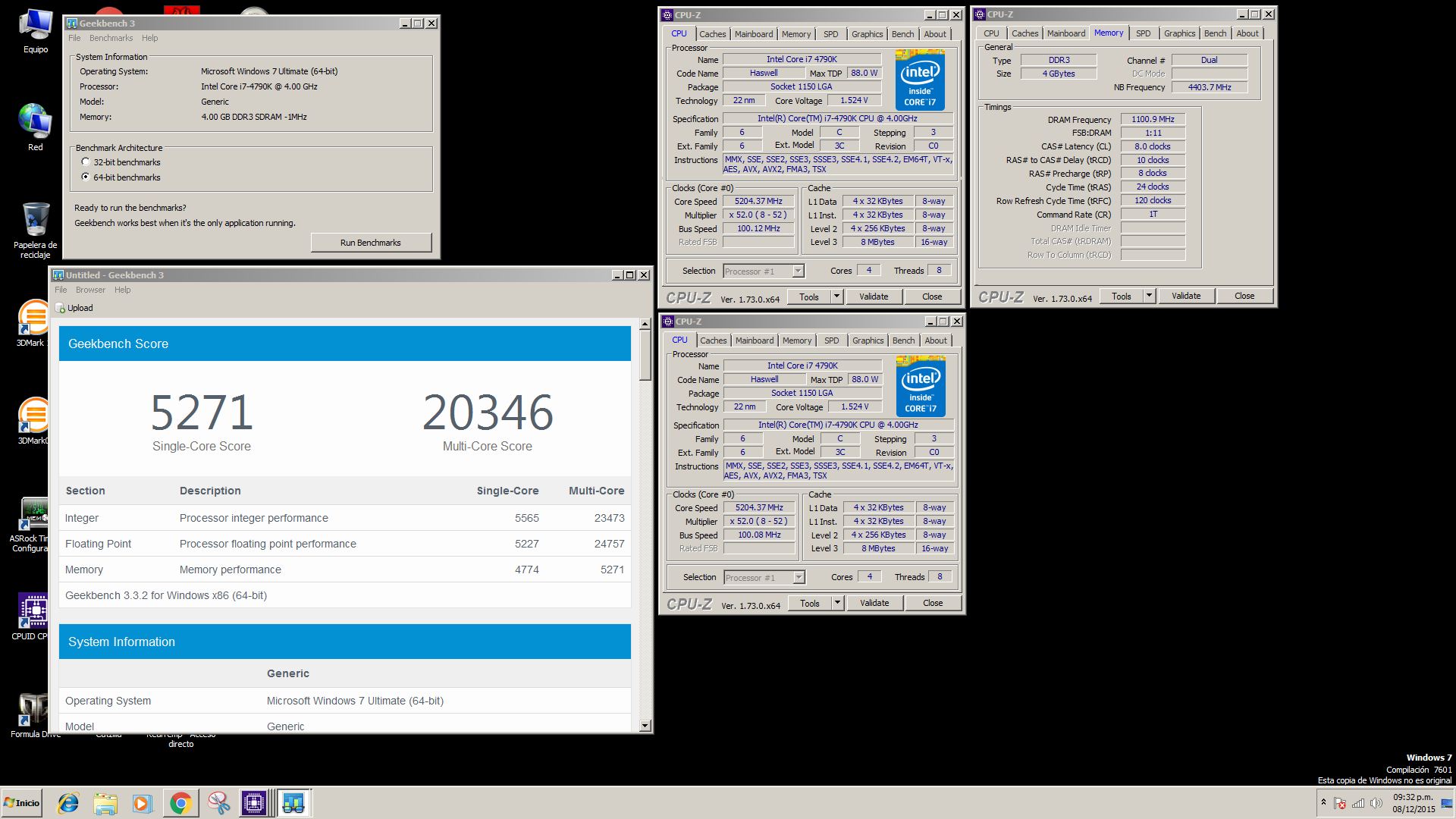Click Tools button in top-left CPU-Z
The image size is (1456, 819).
809,297
